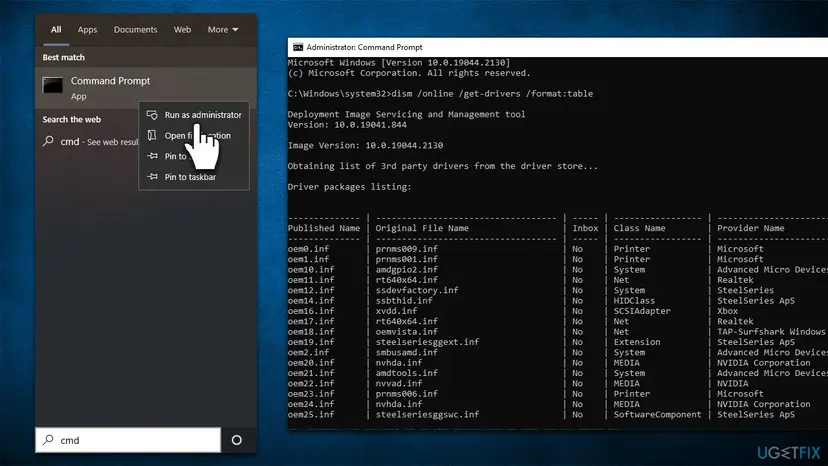Click the Image Version: 10.0.19044.2130 line
The width and height of the screenshot is (828, 466).
pyautogui.click(x=365, y=145)
